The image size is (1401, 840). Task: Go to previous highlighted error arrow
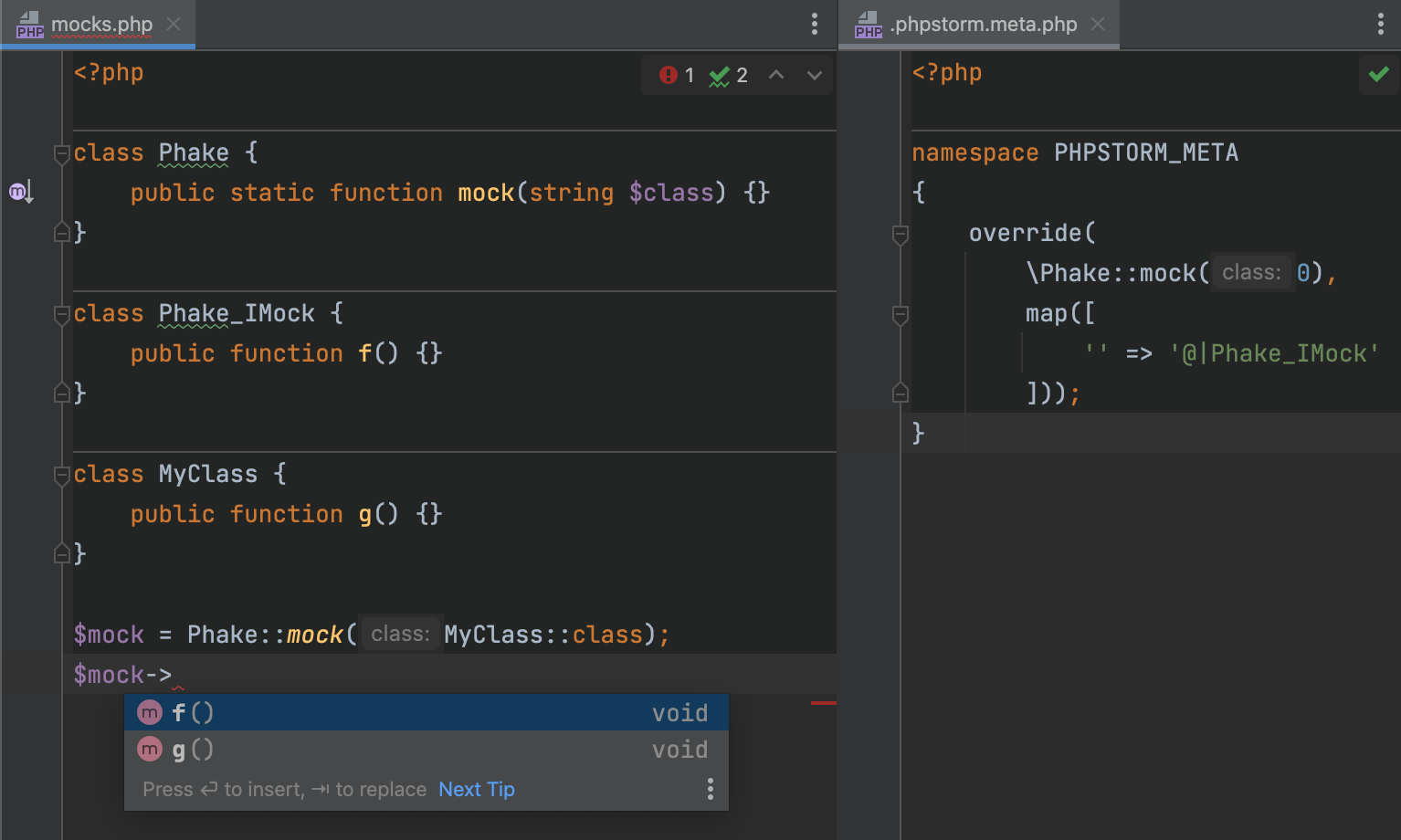[x=776, y=75]
